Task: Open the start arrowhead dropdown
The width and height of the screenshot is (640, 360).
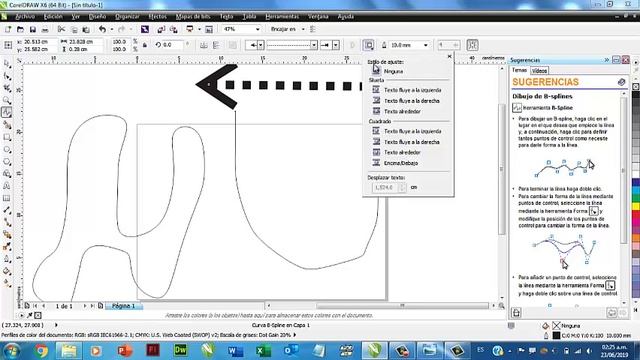Action: (x=260, y=45)
